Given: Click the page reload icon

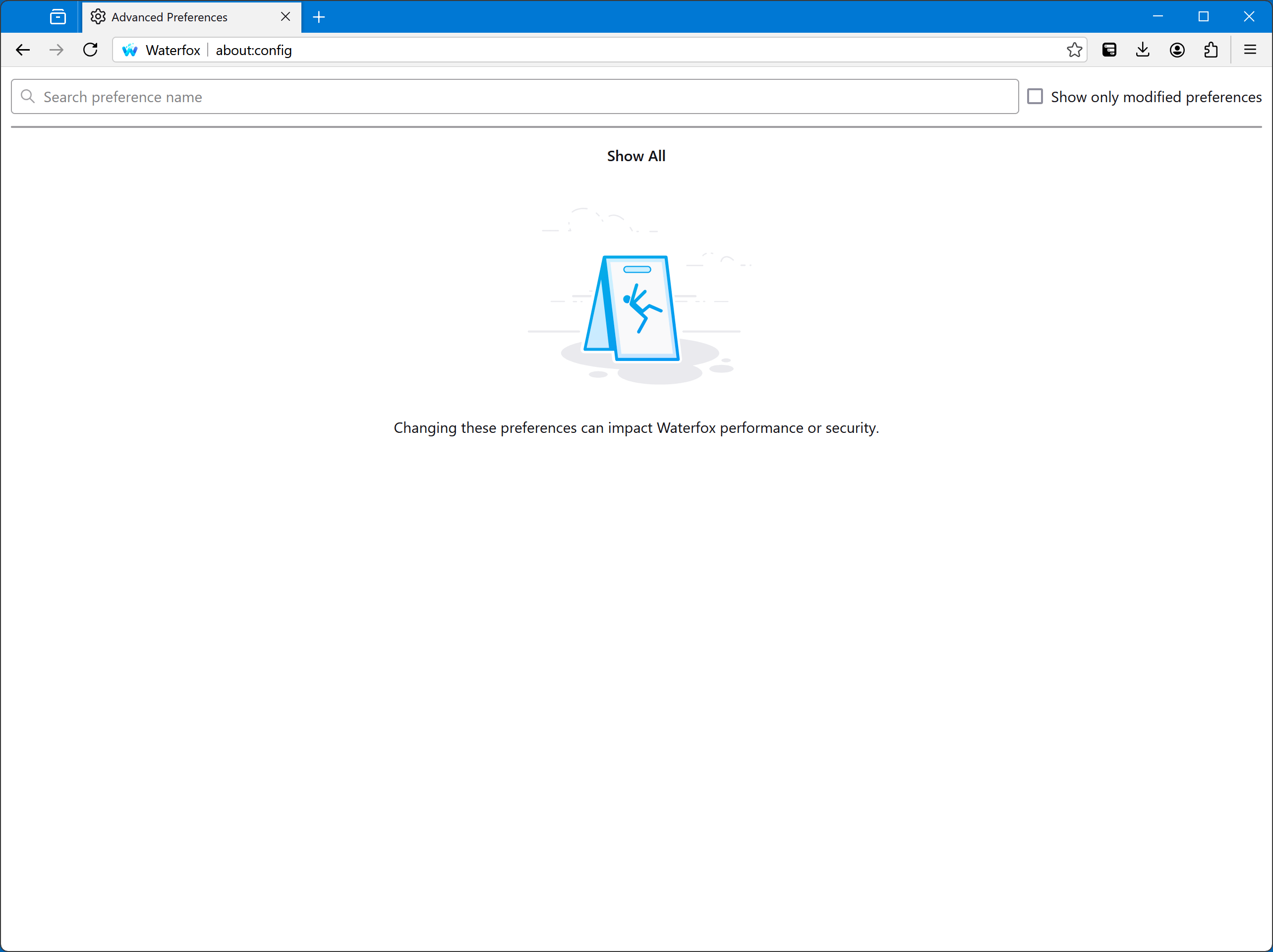Looking at the screenshot, I should 91,50.
